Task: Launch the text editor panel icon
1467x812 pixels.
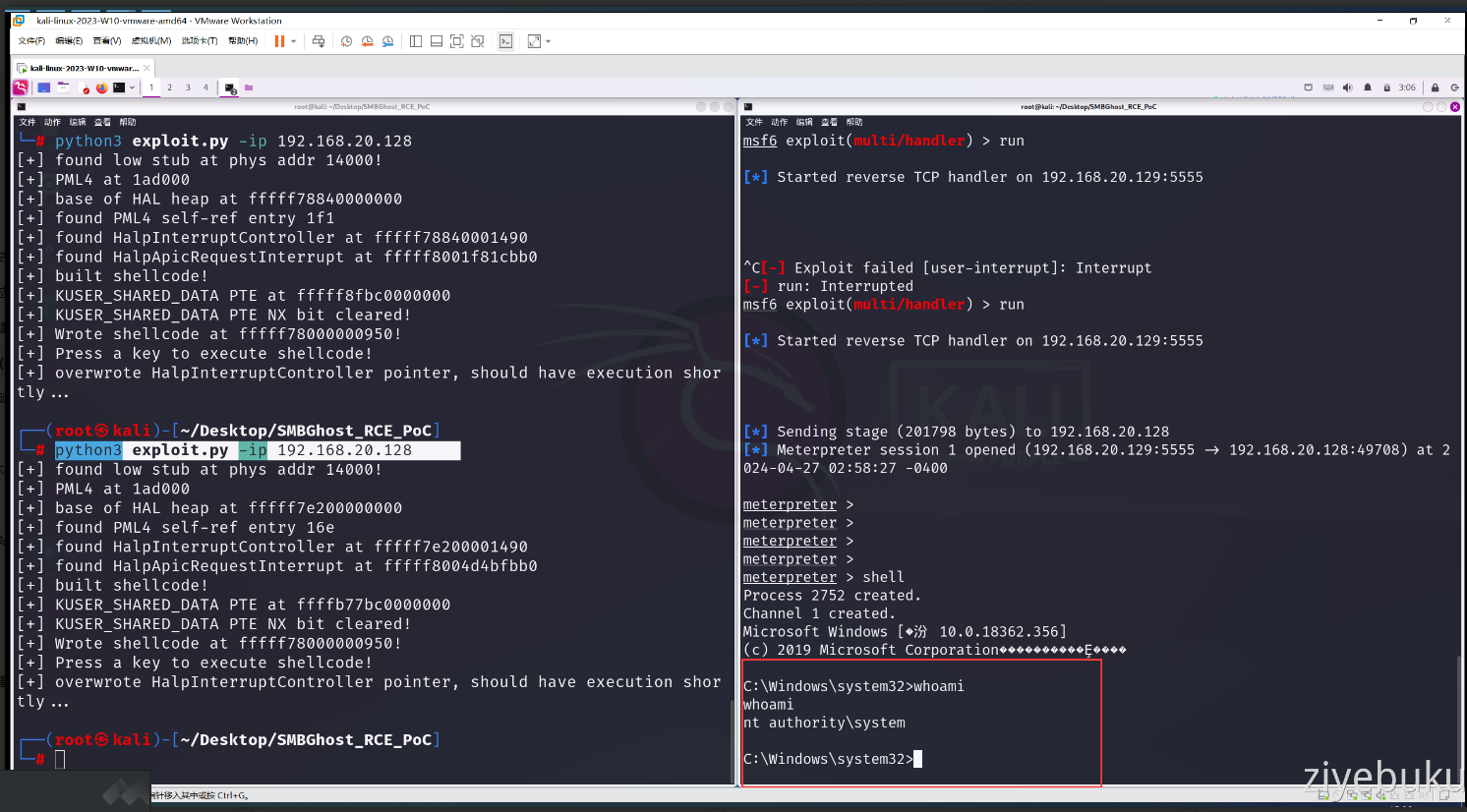Action: [85, 88]
